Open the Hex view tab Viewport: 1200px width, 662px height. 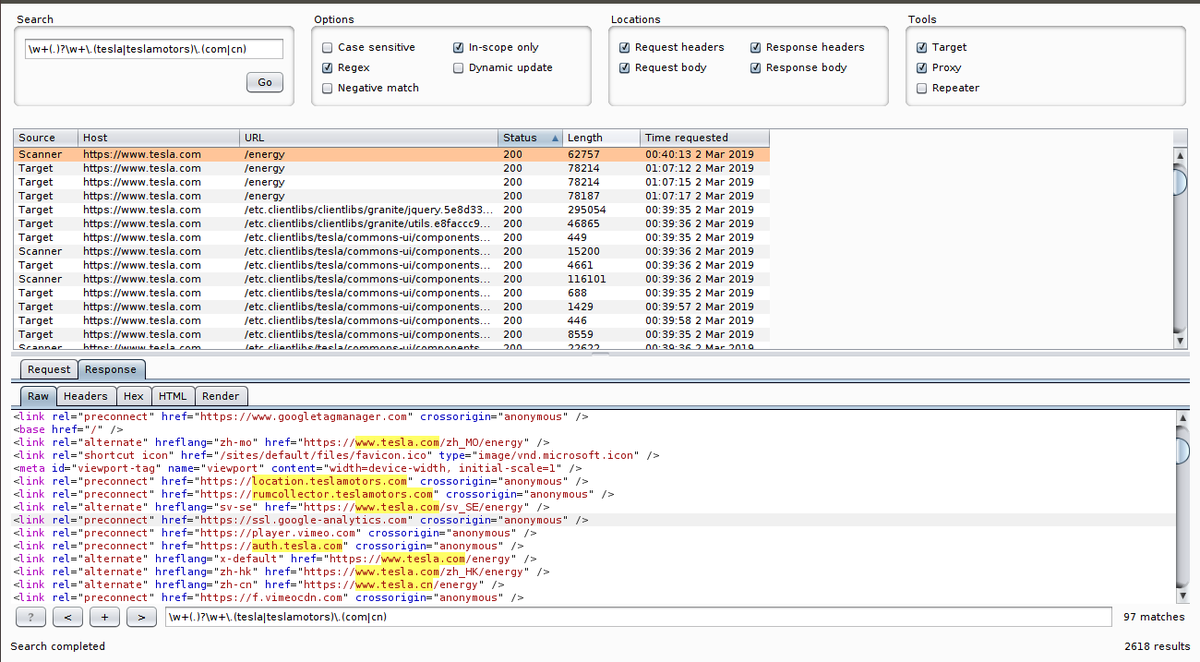pos(134,396)
